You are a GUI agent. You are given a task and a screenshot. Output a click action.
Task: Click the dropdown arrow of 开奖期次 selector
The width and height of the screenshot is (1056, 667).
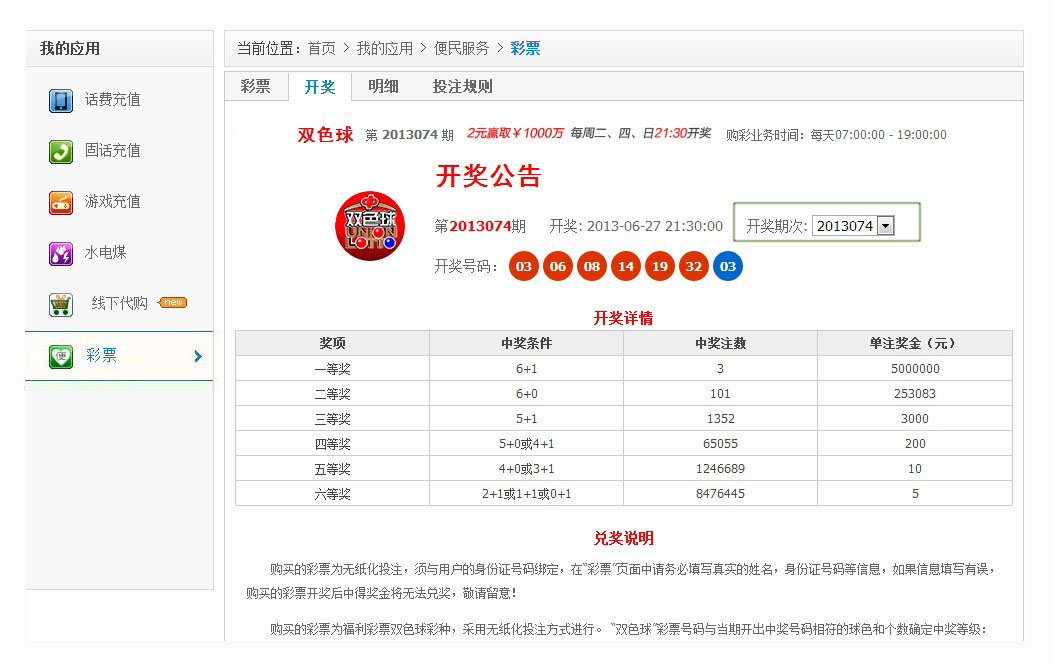point(886,226)
